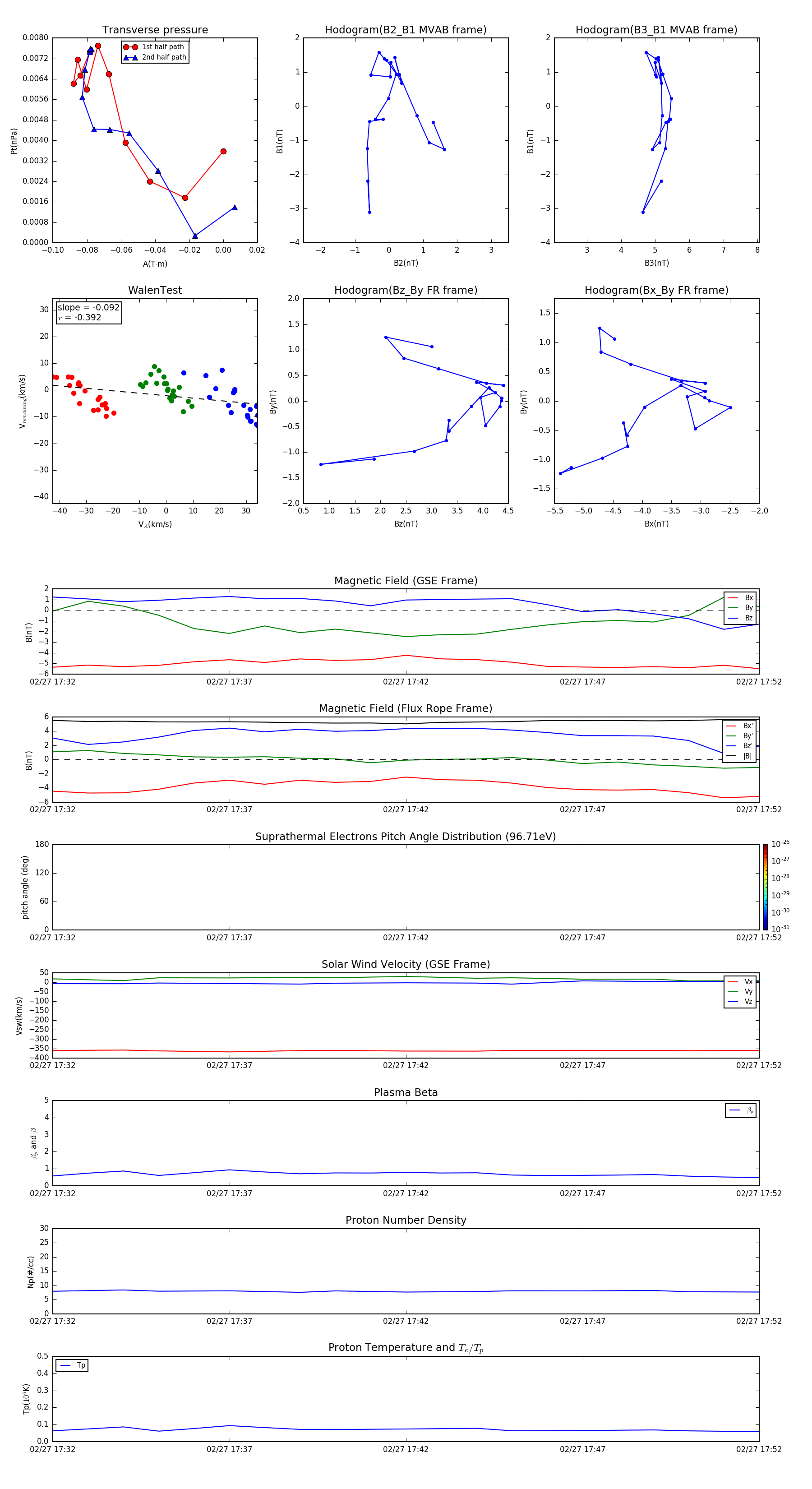
Task: Click the 'Vx' velocity legend entry
Action: point(740,981)
